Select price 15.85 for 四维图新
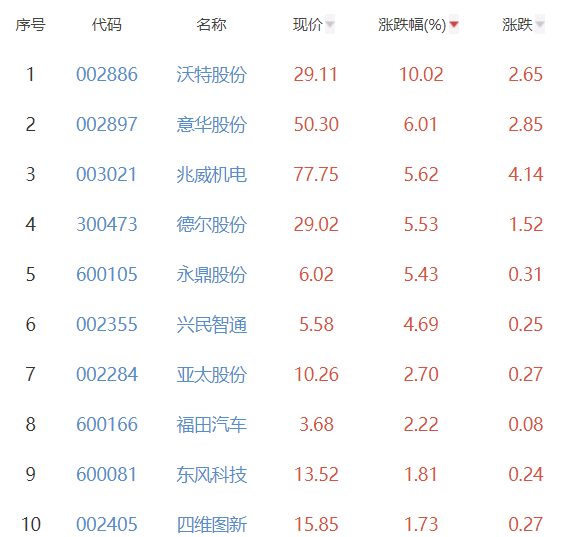This screenshot has width=574, height=537. 316,525
